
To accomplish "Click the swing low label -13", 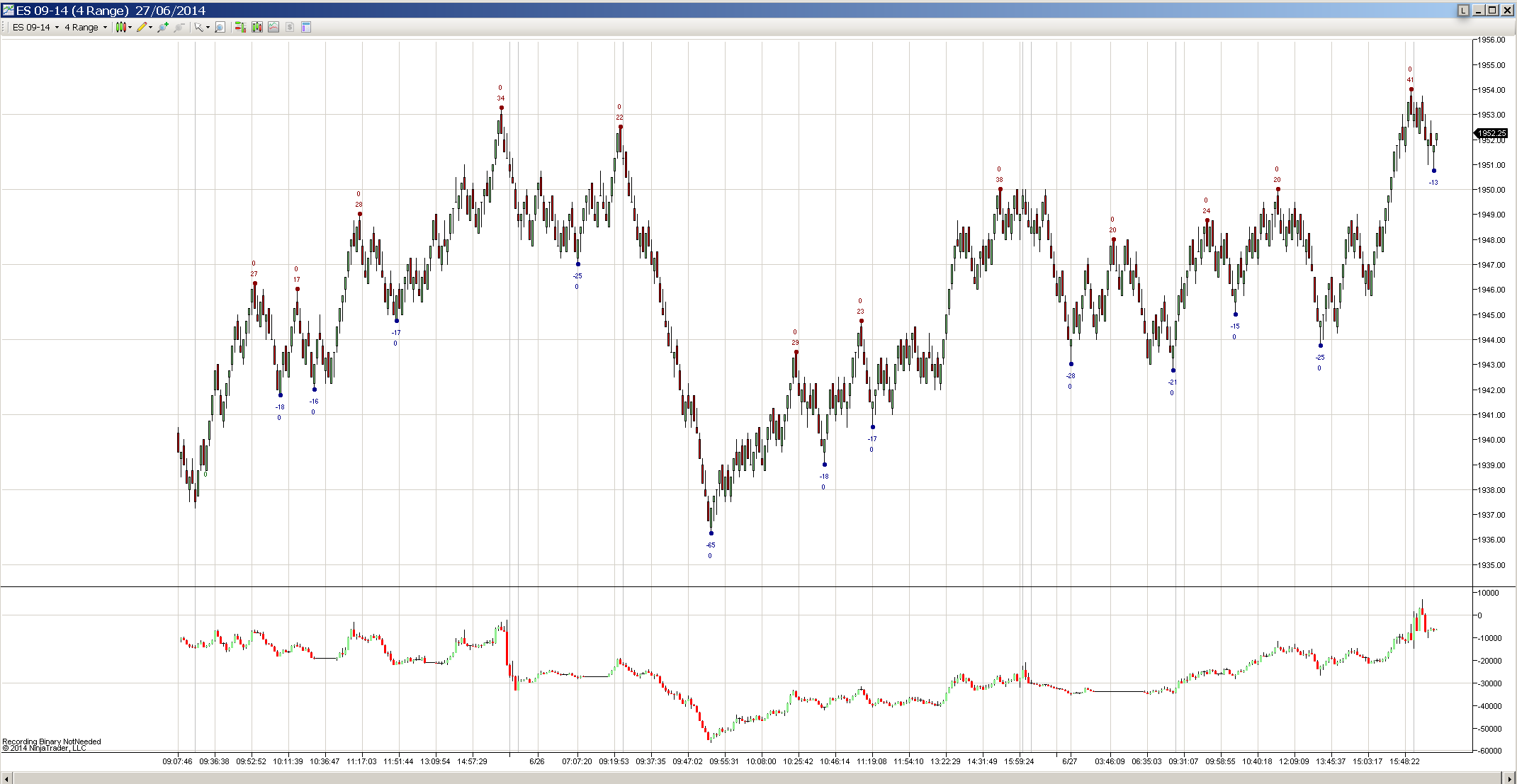I will (x=1433, y=183).
